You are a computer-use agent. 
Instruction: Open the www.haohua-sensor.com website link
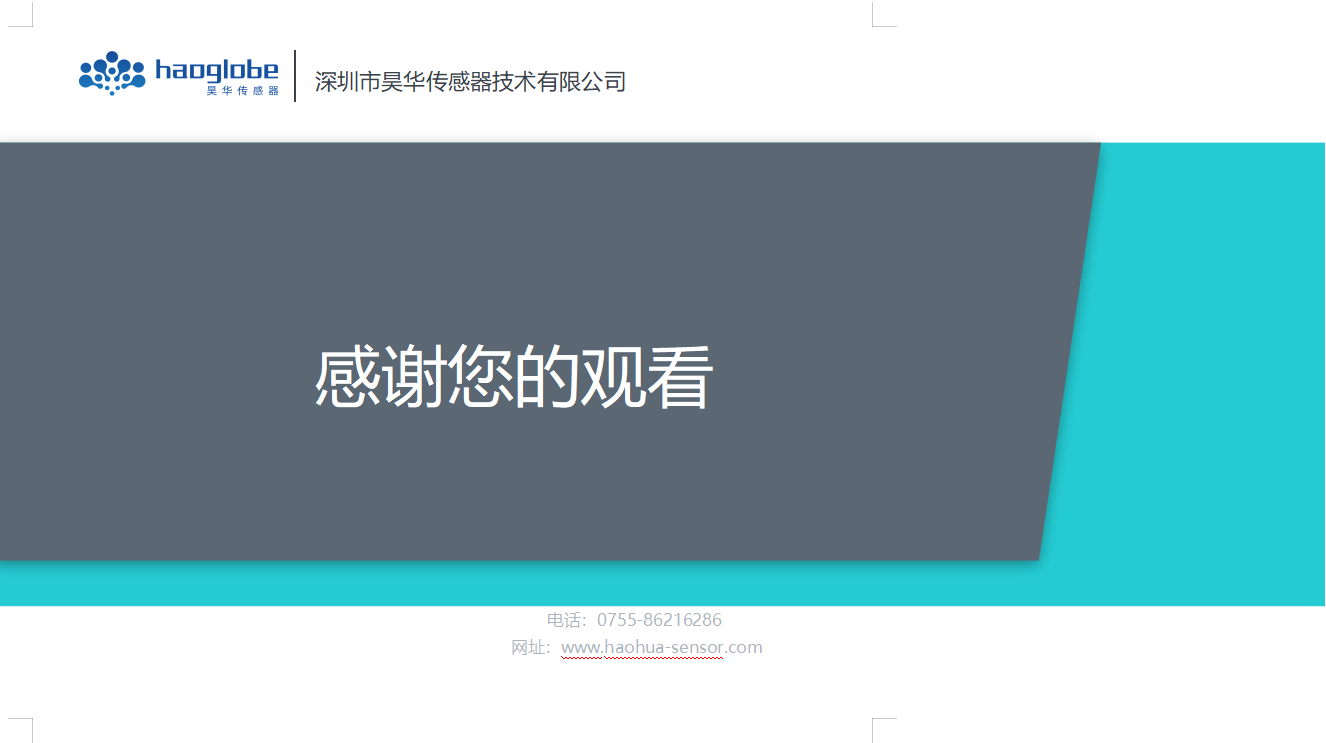pos(661,647)
